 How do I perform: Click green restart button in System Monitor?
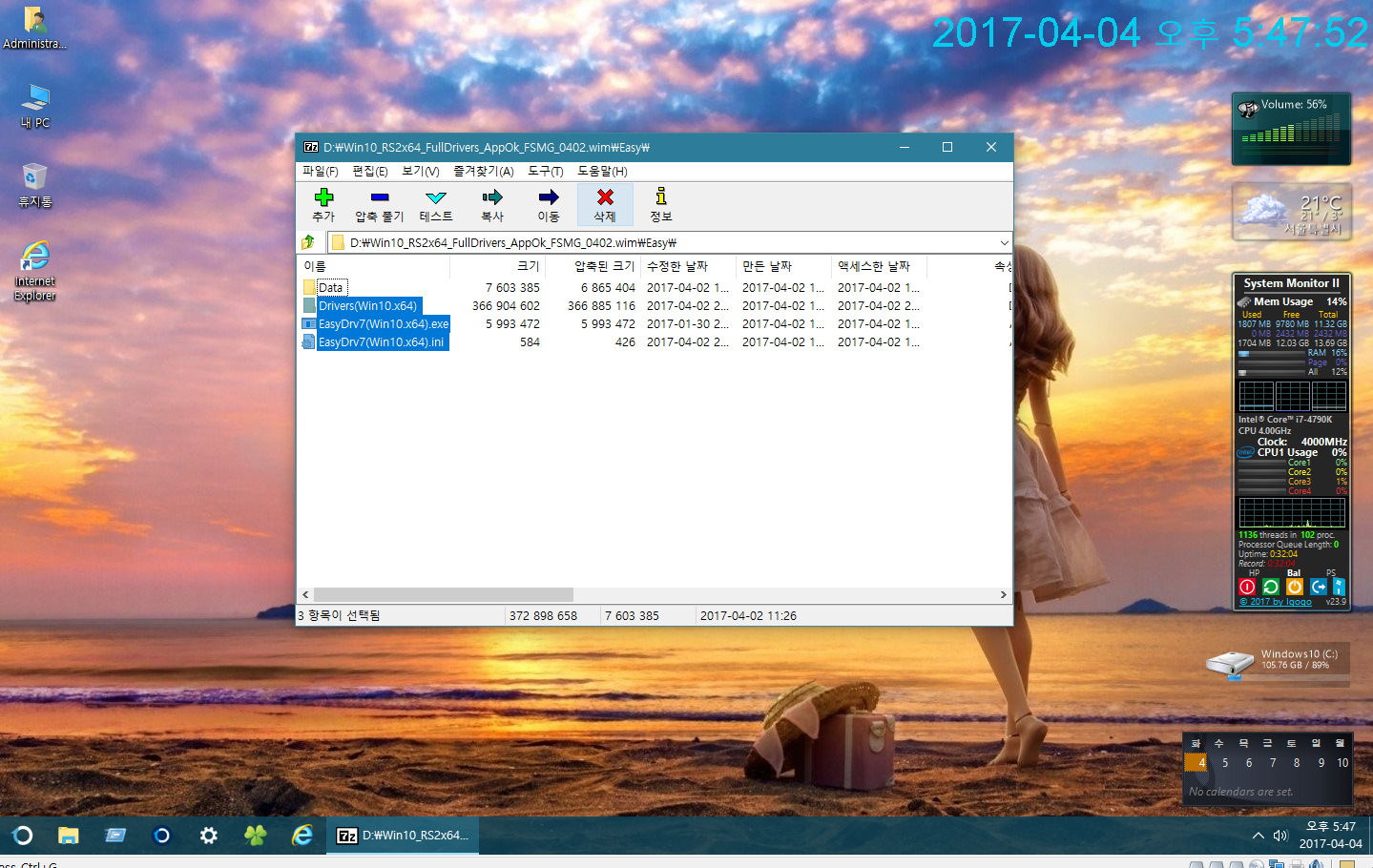tap(1271, 587)
